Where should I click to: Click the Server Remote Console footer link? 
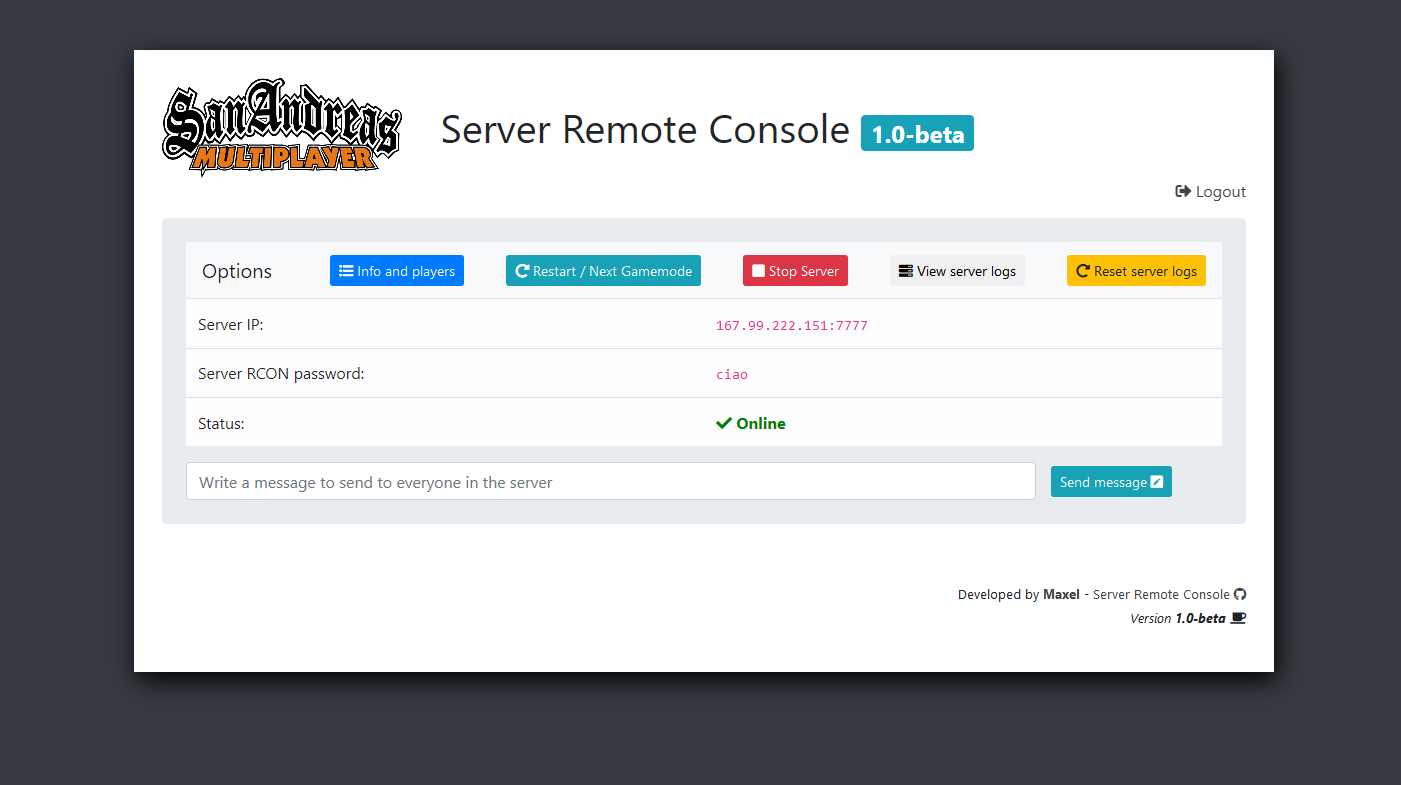click(x=1161, y=594)
